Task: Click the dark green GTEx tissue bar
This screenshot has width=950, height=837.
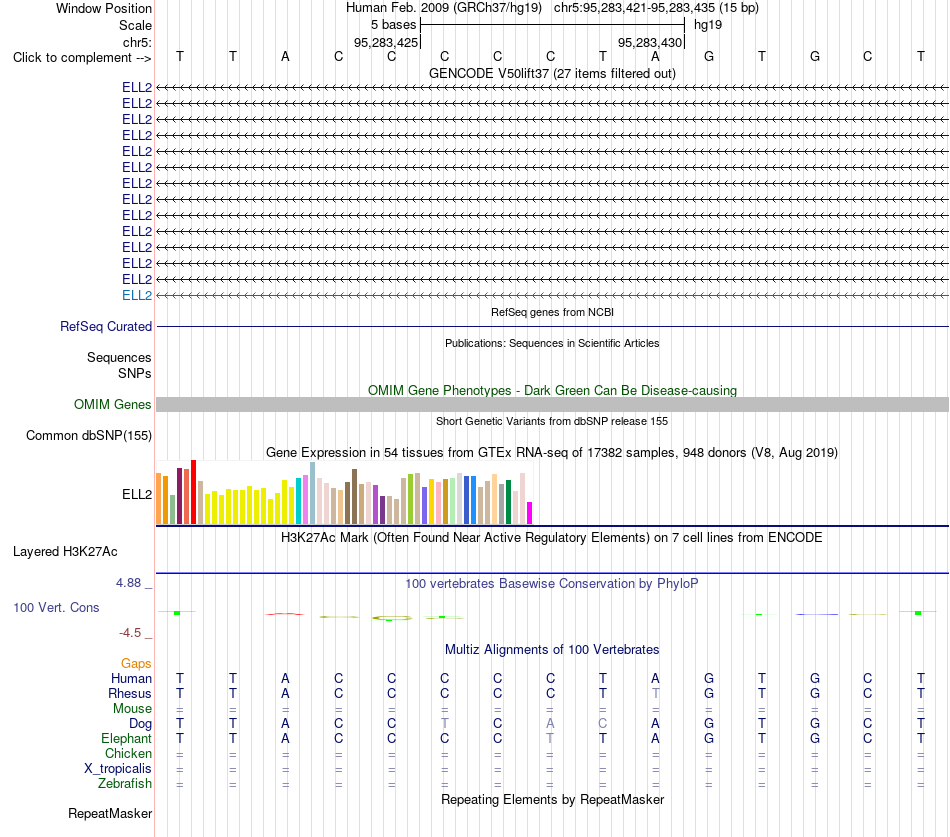Action: (508, 502)
